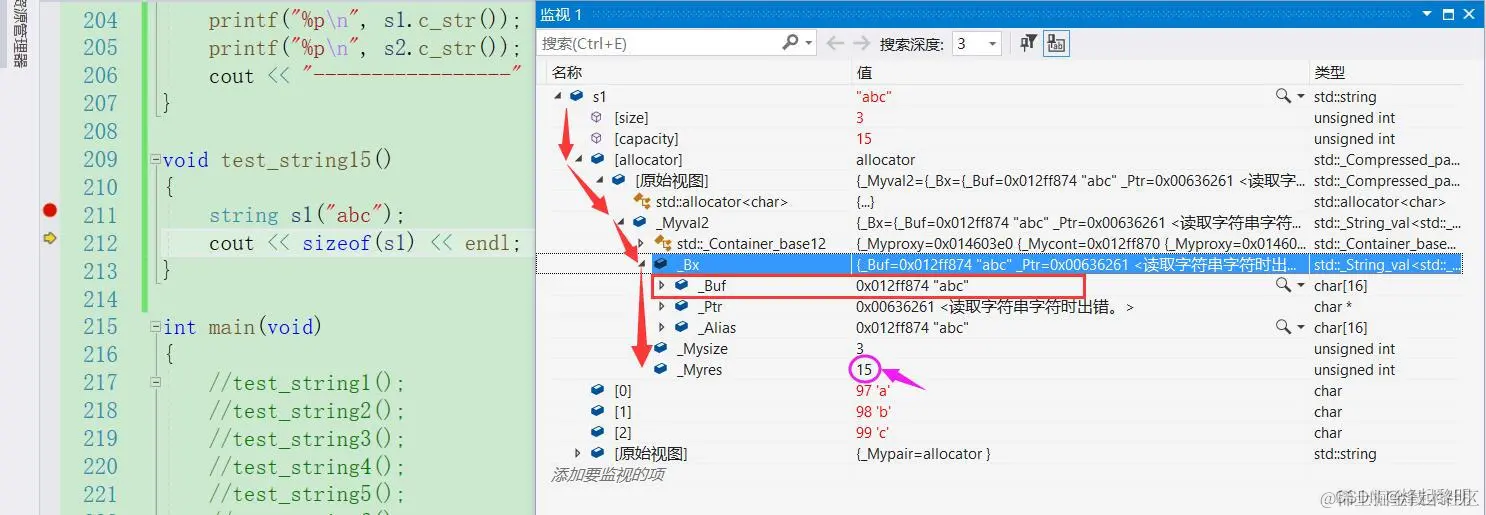Click the blue cube icon of _Myres
Viewport: 1486px width, 515px height.
tap(660, 369)
